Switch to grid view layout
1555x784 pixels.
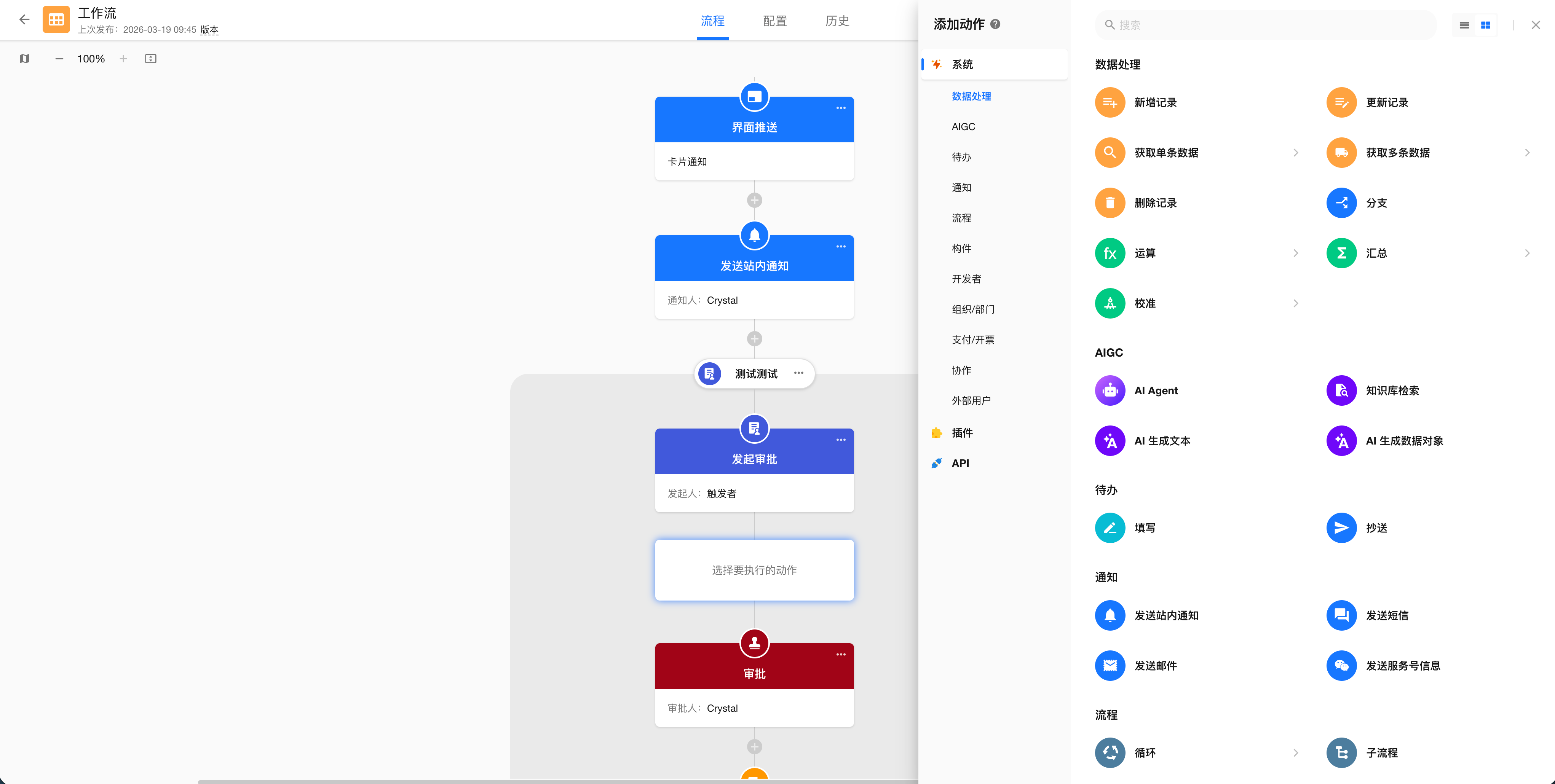[1486, 25]
